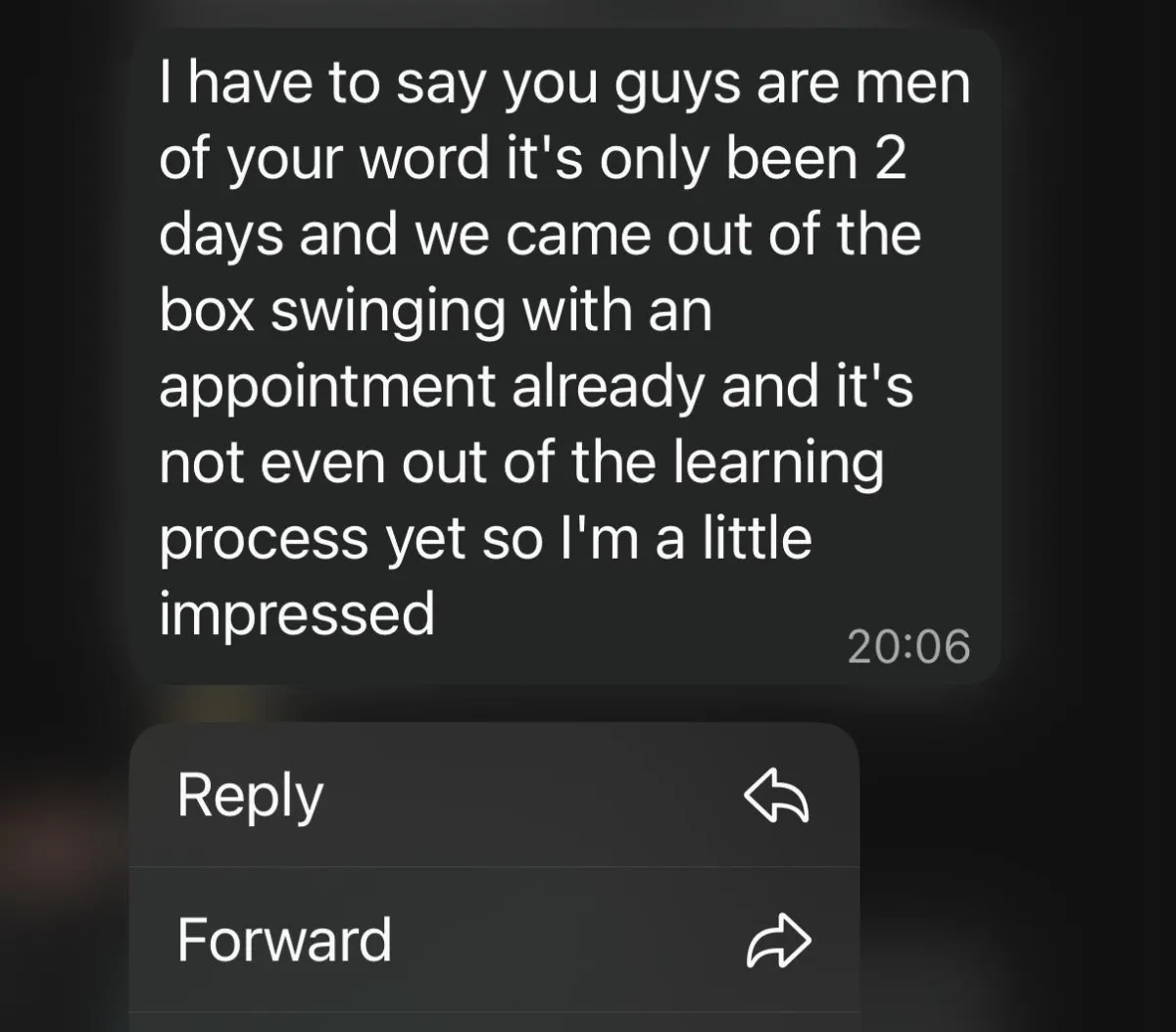The image size is (1176, 1032).
Task: Tap the Reply curved arrow icon
Action: (x=778, y=795)
